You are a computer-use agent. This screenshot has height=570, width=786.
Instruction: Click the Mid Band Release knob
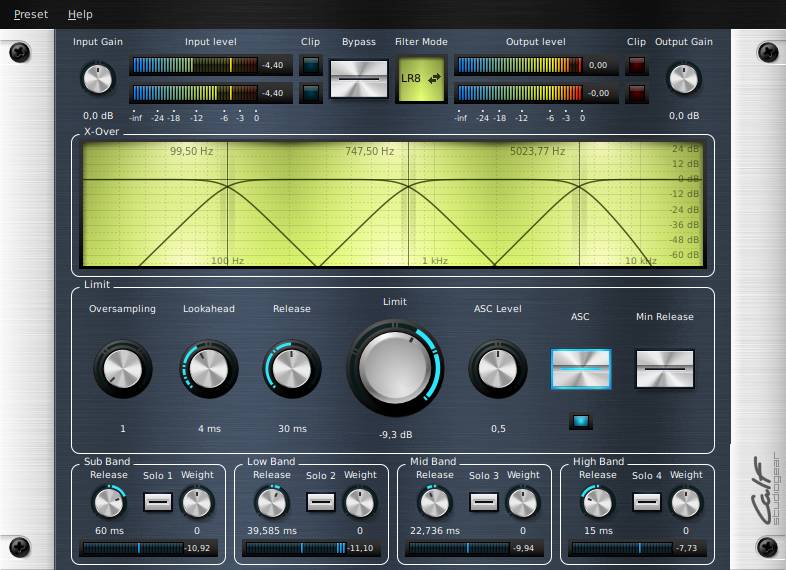point(435,502)
